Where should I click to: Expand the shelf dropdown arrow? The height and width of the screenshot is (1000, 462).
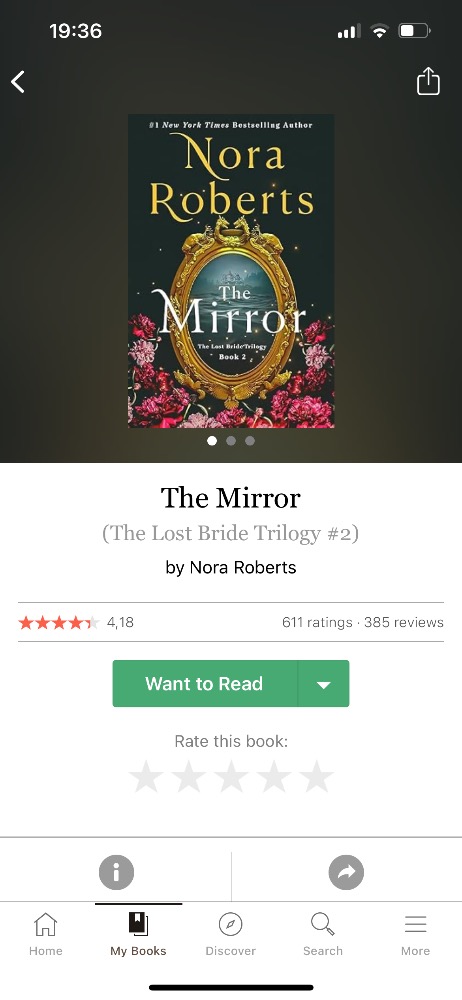[324, 684]
